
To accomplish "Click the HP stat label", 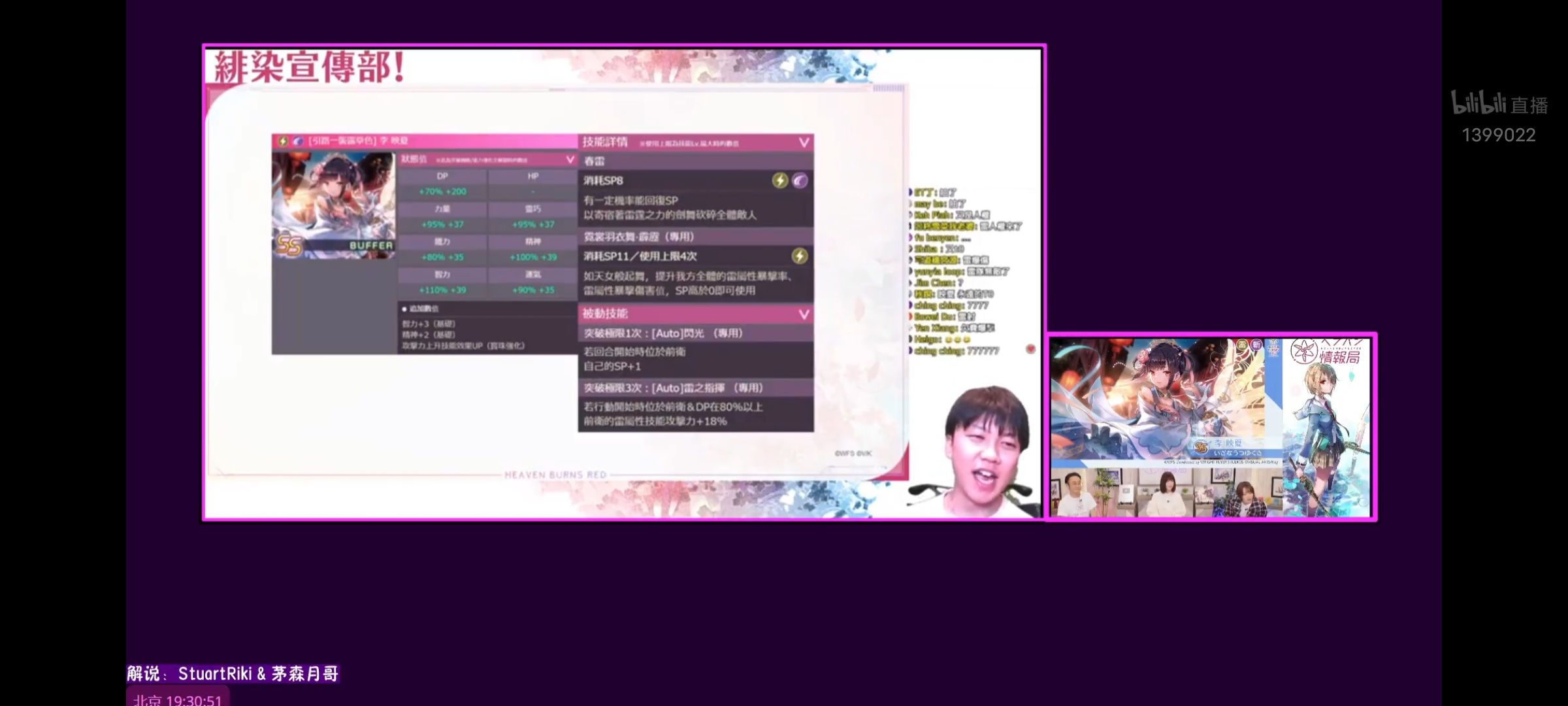I will (x=533, y=176).
